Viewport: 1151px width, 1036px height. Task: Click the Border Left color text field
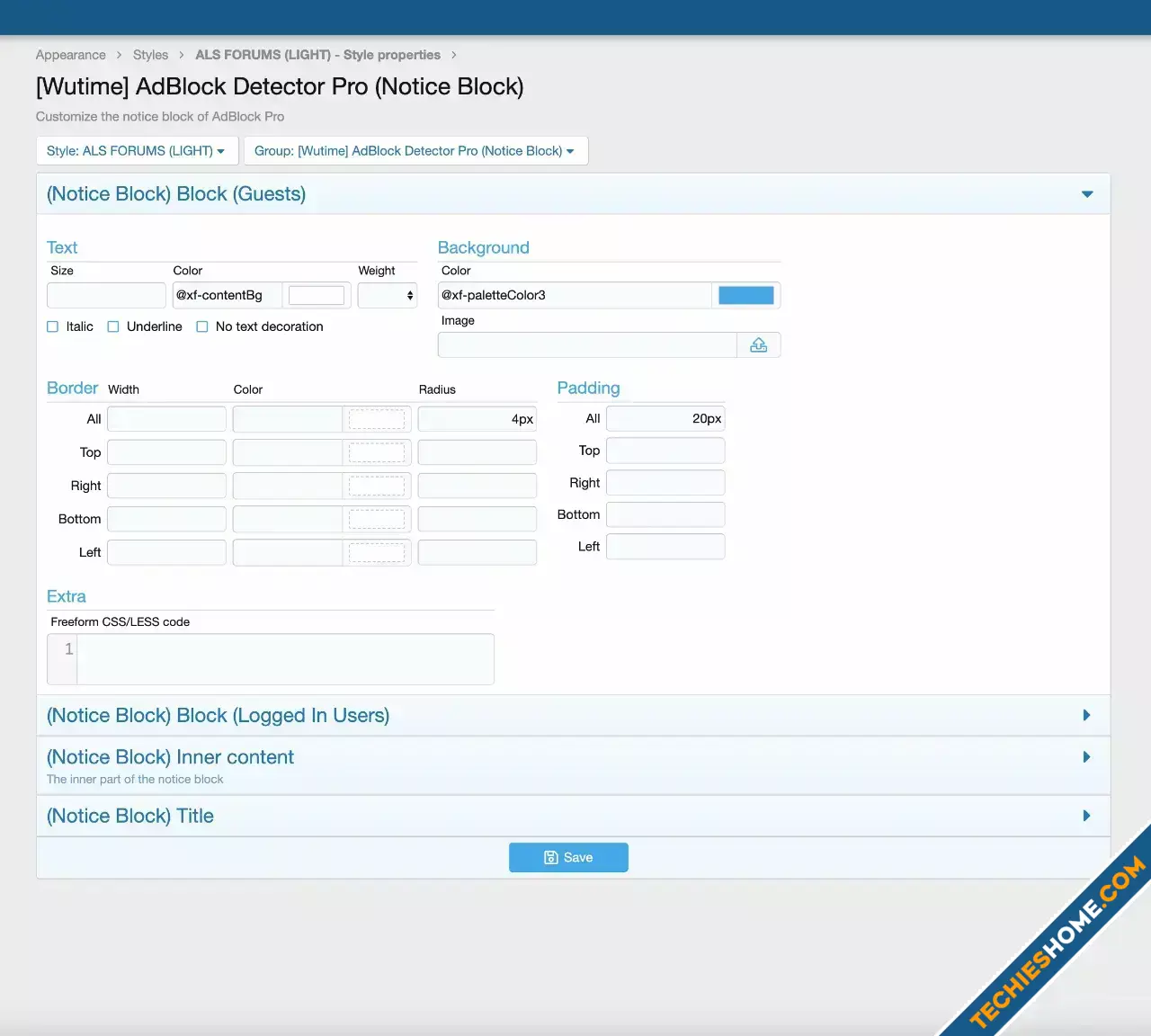click(x=288, y=552)
